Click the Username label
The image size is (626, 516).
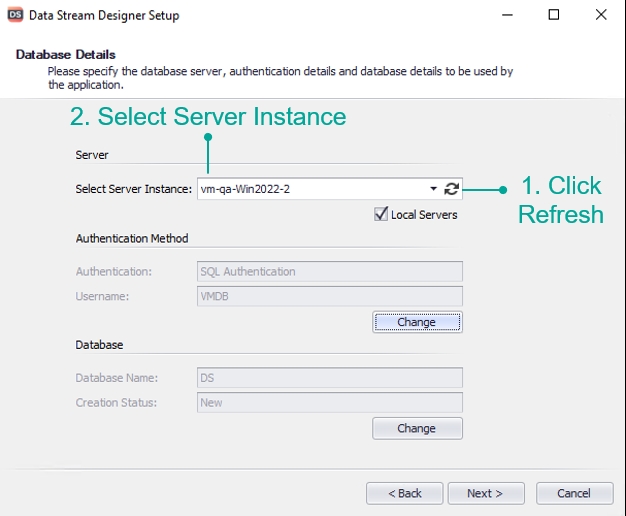[x=102, y=296]
